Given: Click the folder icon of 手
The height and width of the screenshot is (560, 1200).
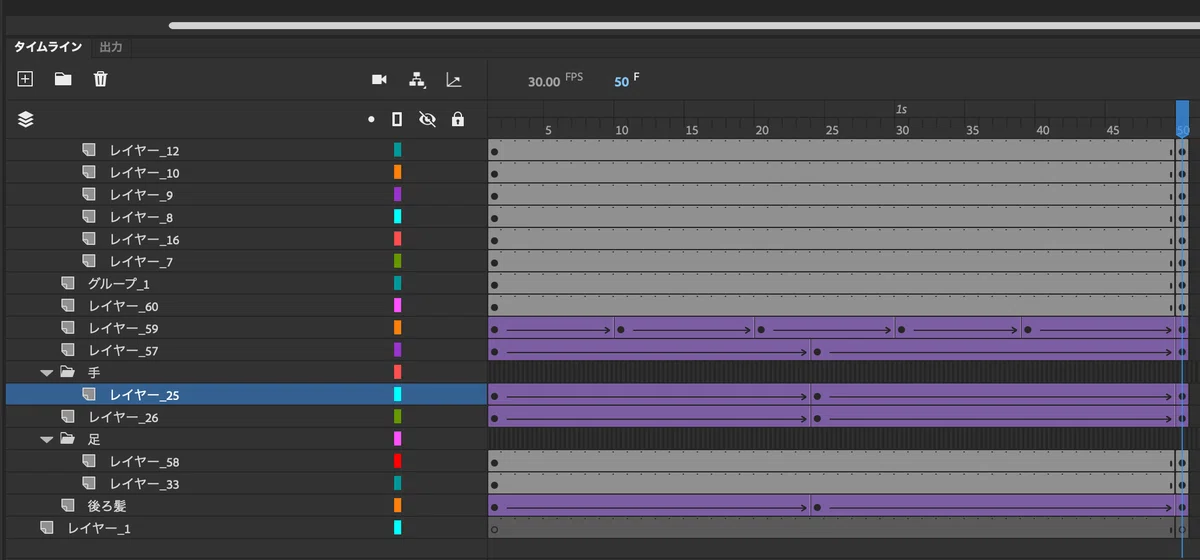Looking at the screenshot, I should coord(67,372).
